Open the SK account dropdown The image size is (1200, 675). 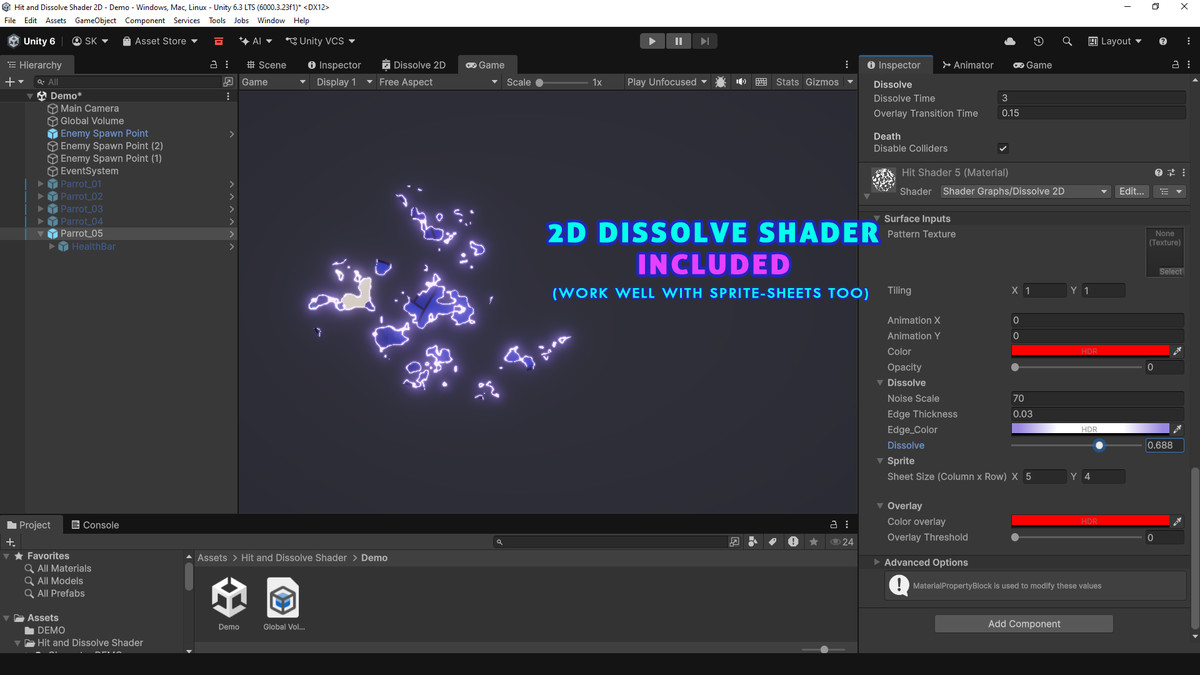(x=91, y=41)
